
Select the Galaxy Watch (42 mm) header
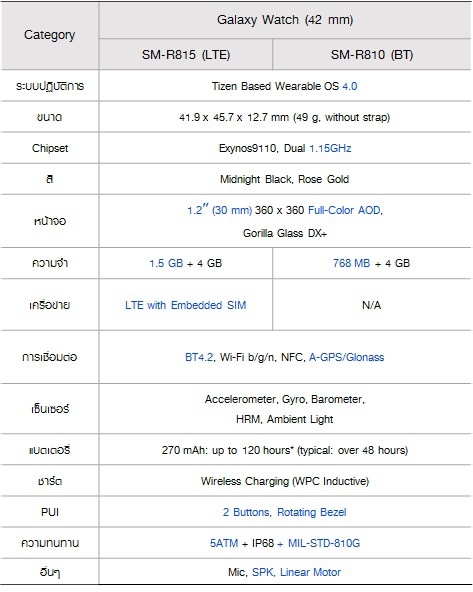[285, 20]
